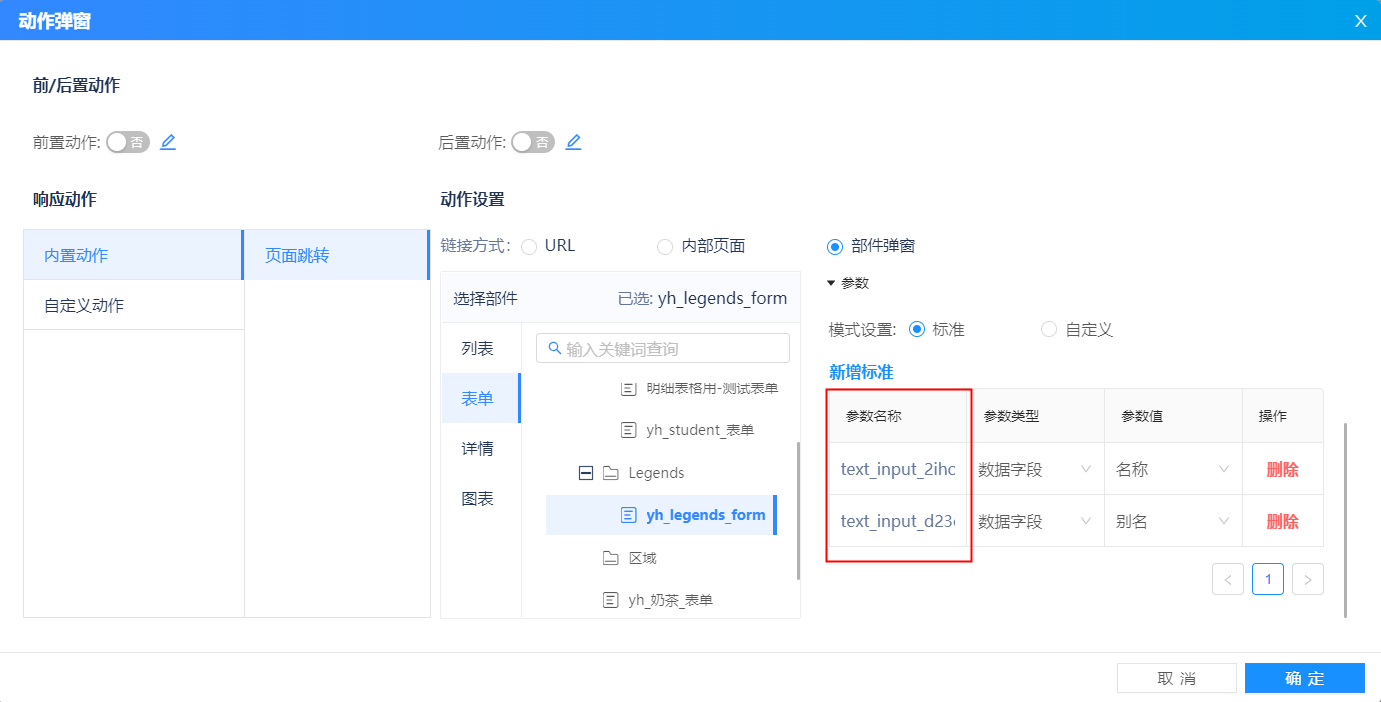Go to next page of parameters

1308,578
